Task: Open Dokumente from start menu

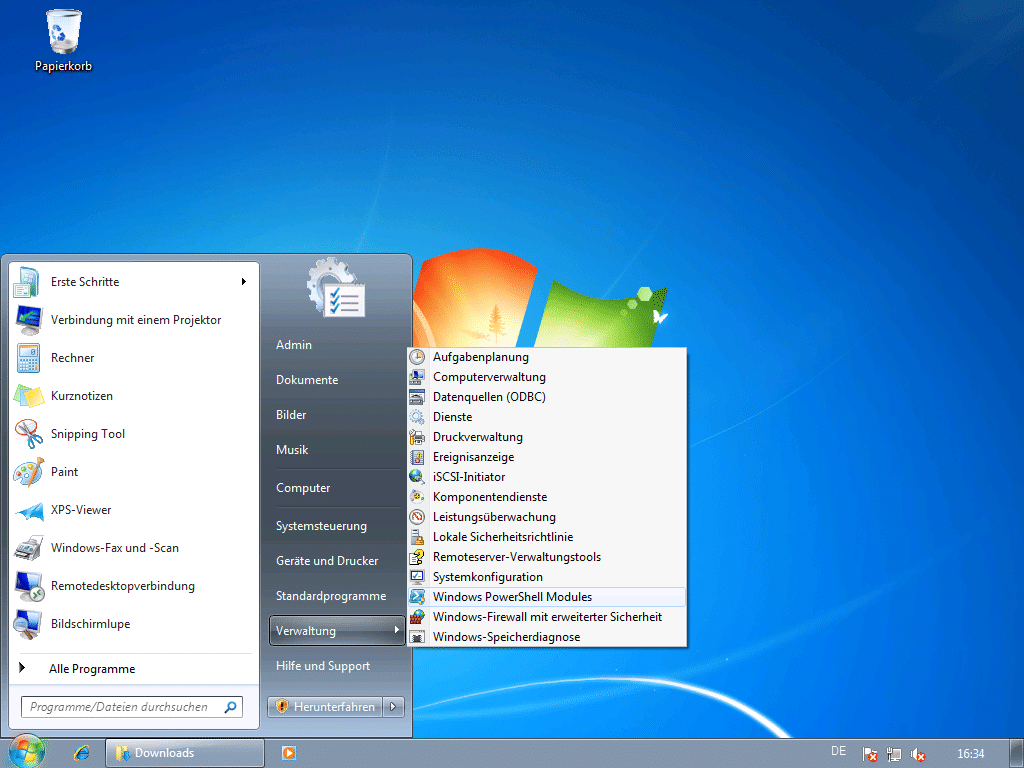Action: (307, 380)
